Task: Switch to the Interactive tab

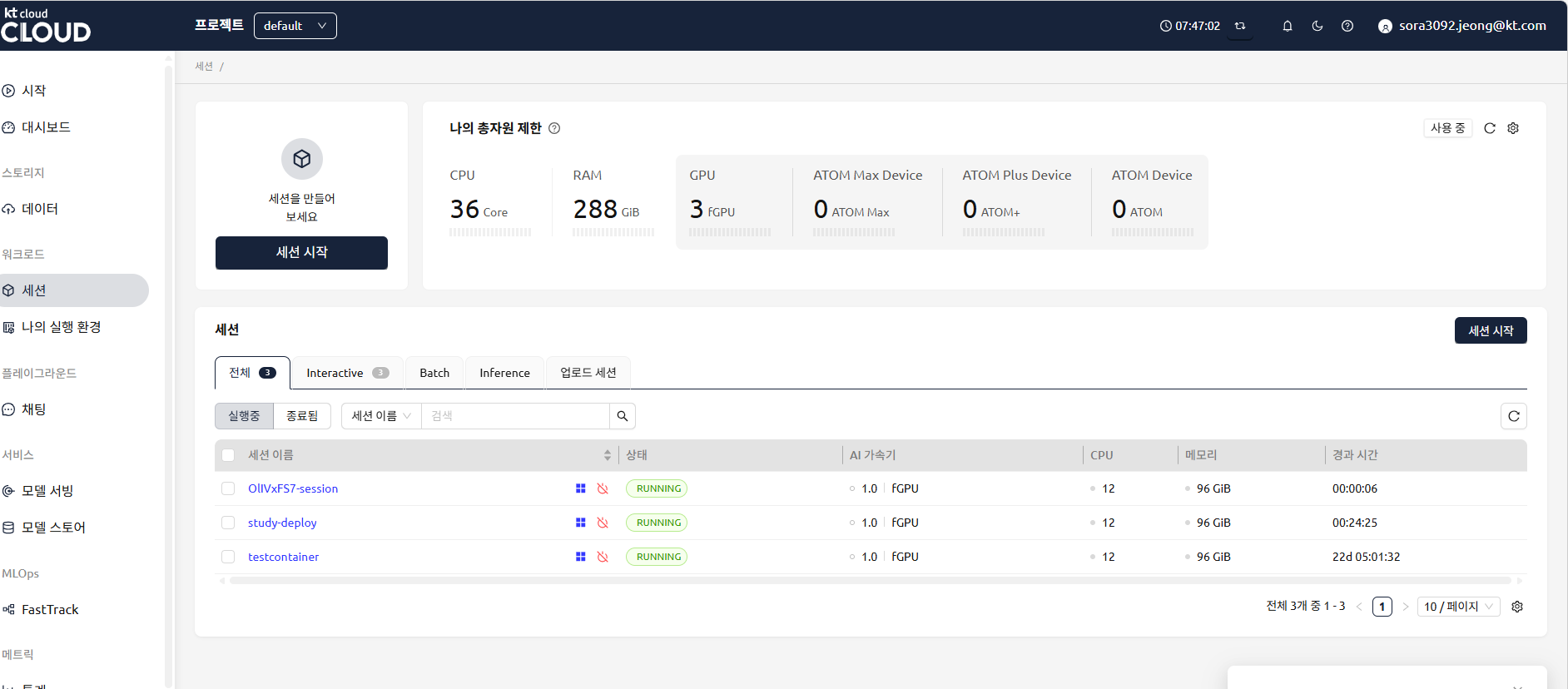Action: [347, 373]
